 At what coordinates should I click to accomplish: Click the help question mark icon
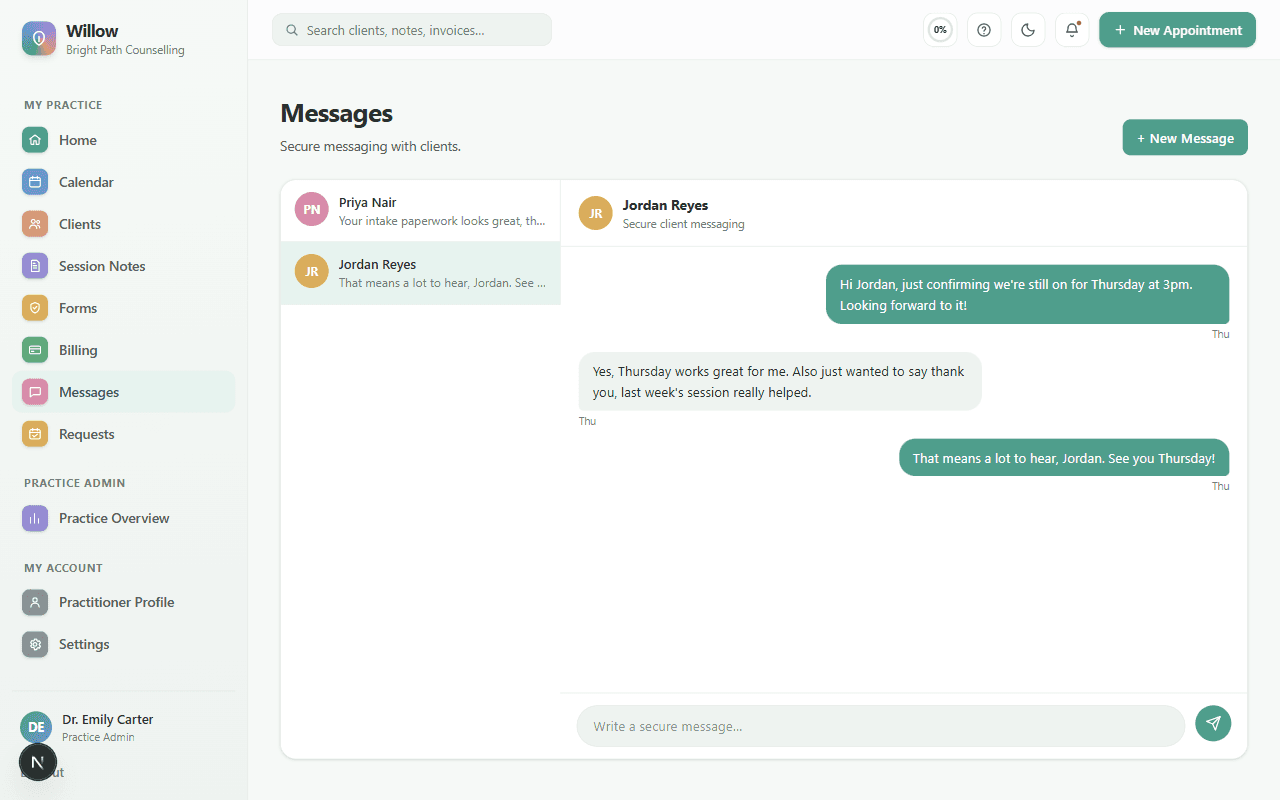(984, 30)
